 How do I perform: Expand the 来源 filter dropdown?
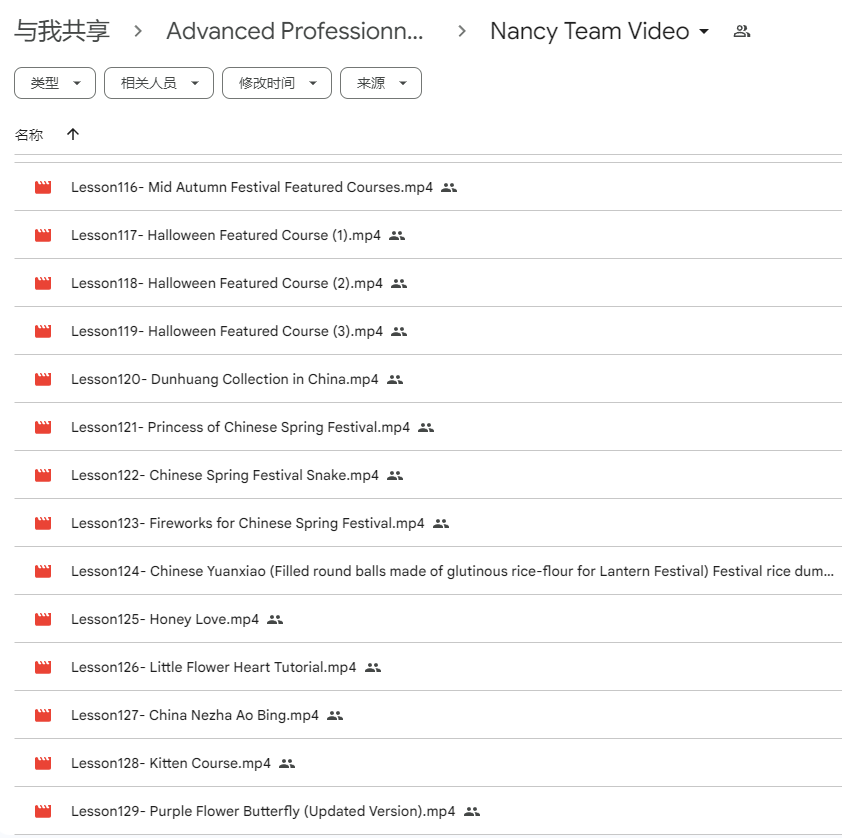coord(380,83)
